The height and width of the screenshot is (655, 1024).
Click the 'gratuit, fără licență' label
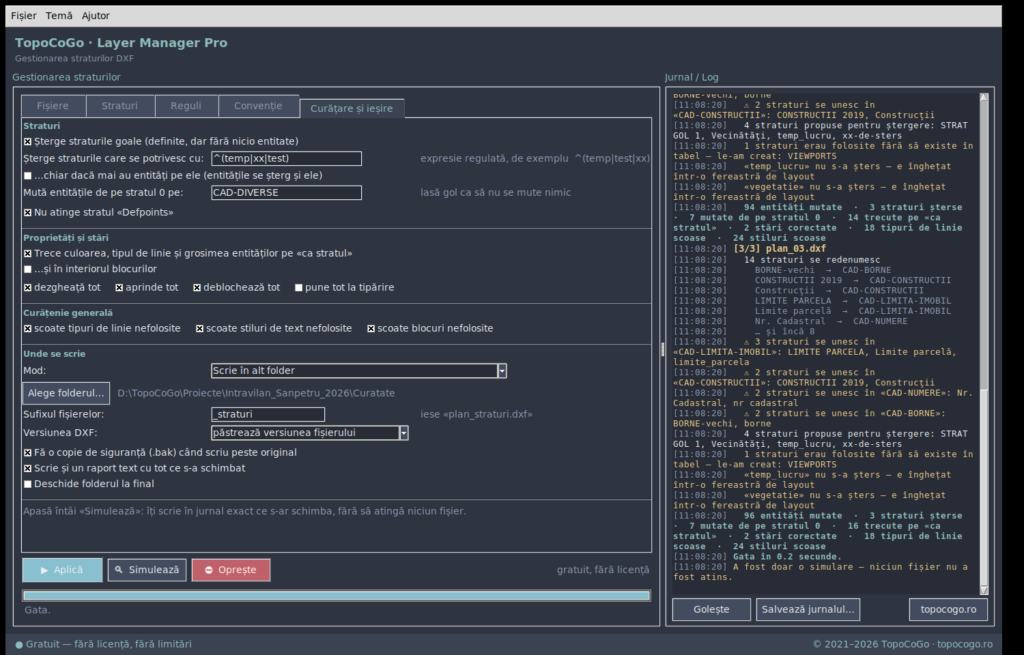603,570
